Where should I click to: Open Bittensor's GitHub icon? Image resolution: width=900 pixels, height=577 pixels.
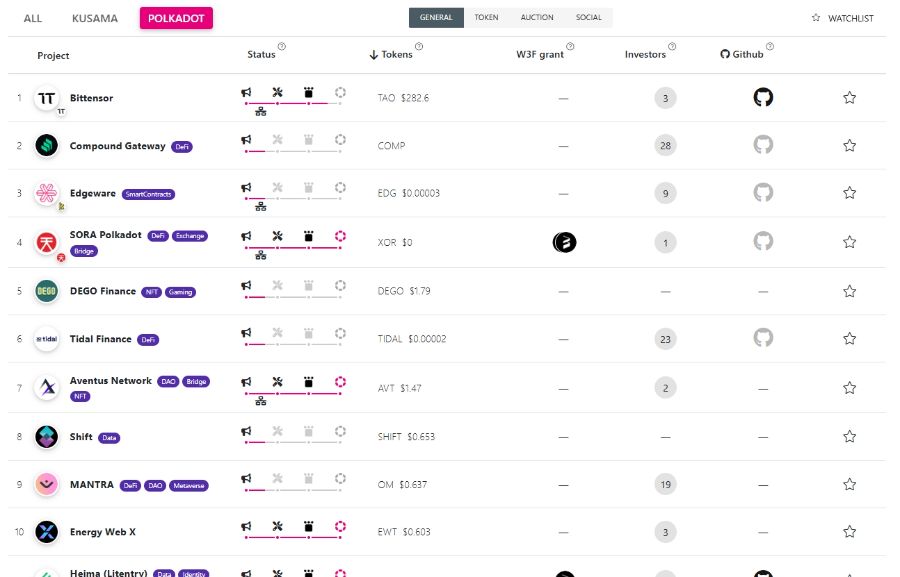tap(763, 97)
